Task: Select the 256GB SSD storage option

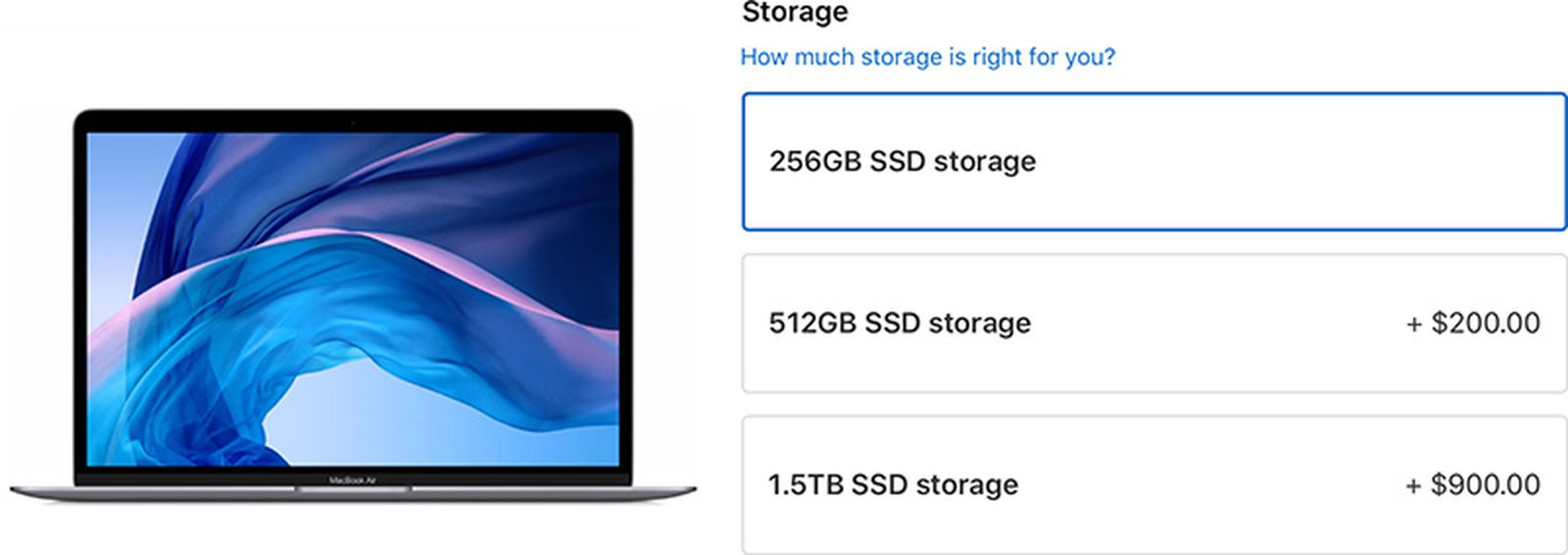Action: [x=1153, y=162]
